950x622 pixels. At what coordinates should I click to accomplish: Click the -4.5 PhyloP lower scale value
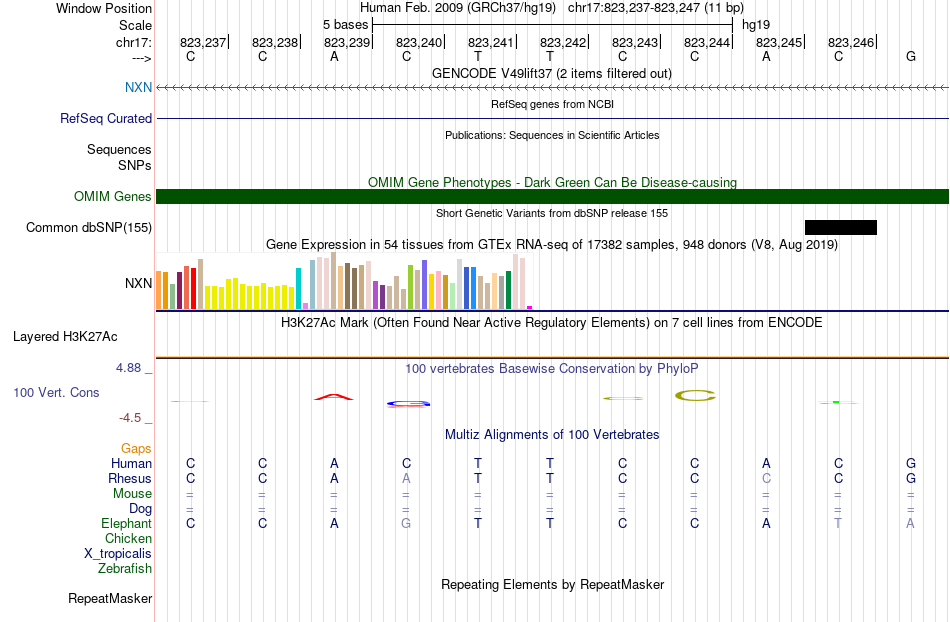(130, 417)
